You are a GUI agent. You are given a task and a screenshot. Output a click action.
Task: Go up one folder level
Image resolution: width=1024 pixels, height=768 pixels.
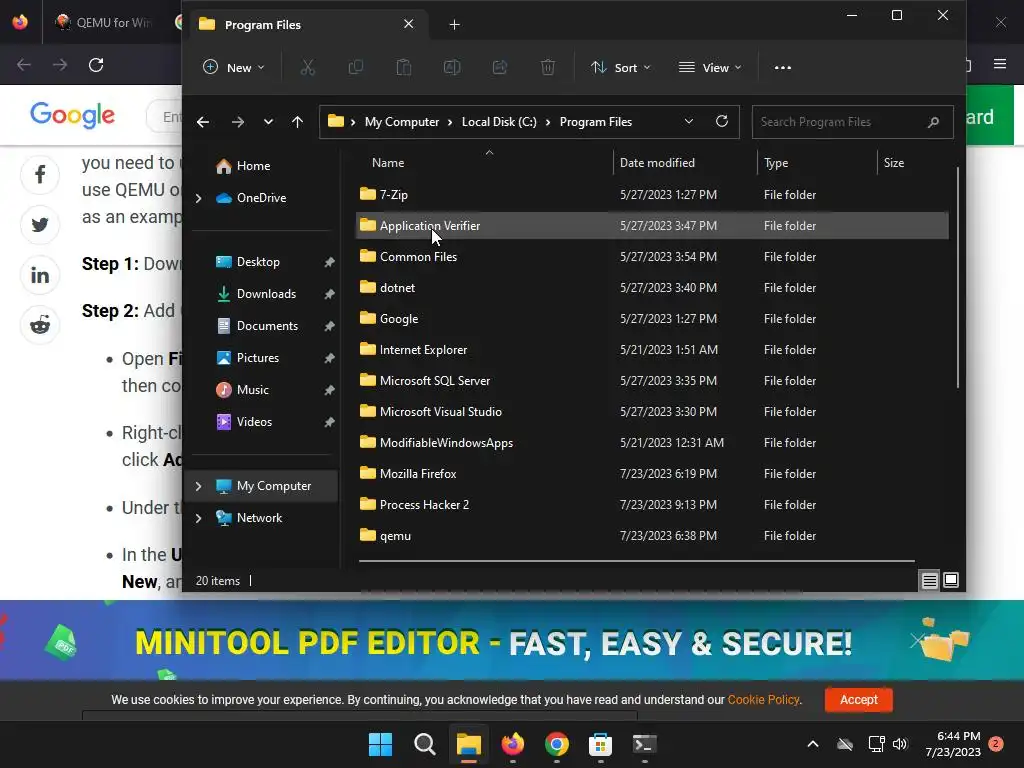pos(297,122)
